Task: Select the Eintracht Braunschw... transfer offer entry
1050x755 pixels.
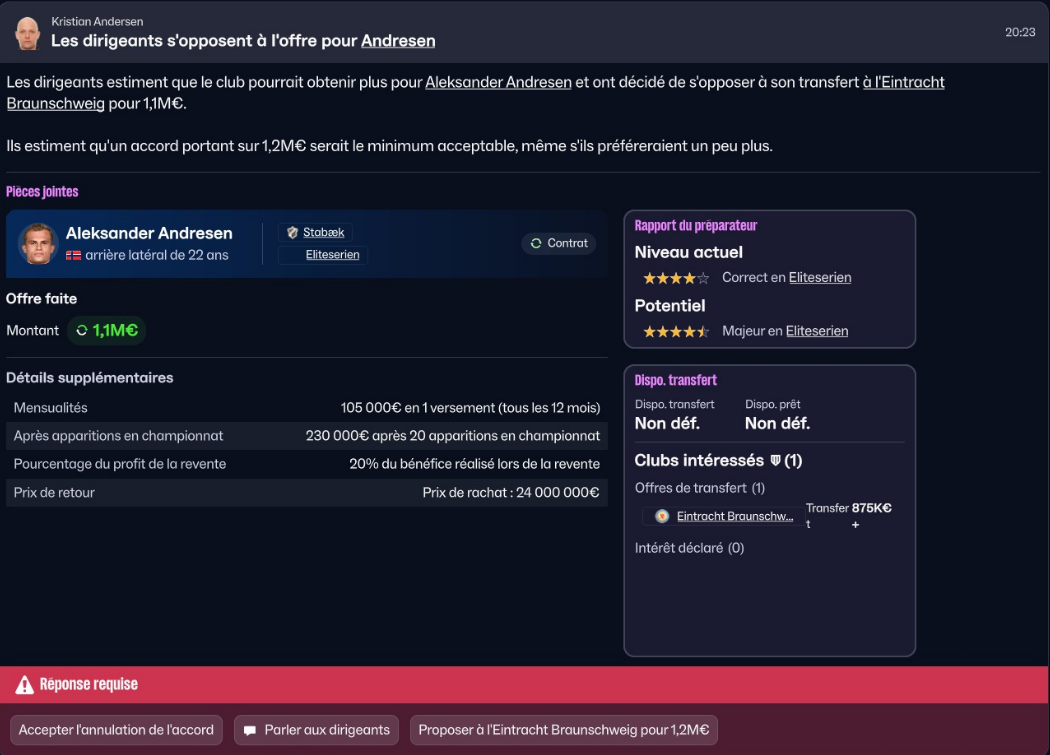Action: (x=734, y=516)
